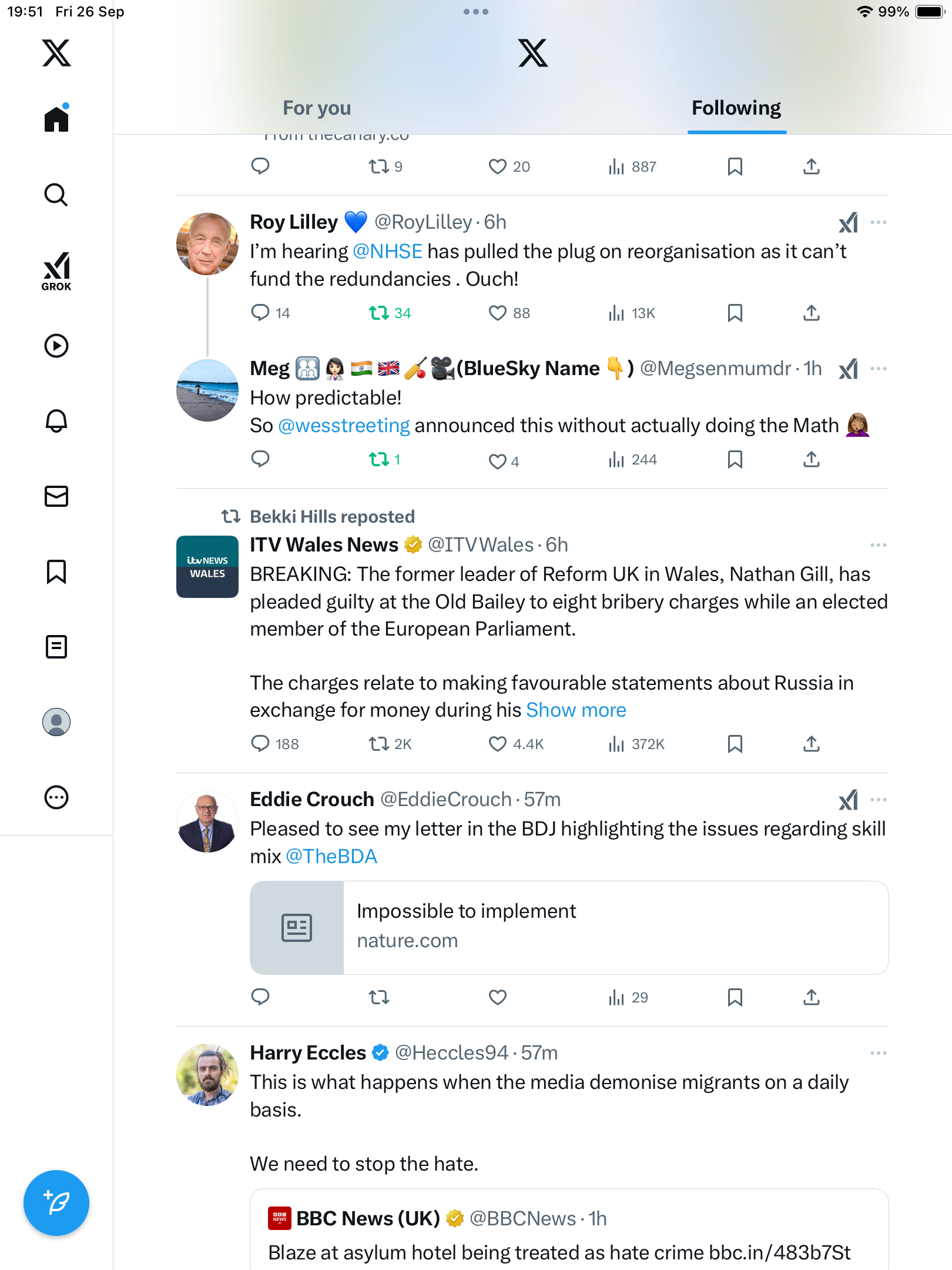Screen dimensions: 952x1270
Task: Open Grok from the sidebar
Action: coord(56,271)
